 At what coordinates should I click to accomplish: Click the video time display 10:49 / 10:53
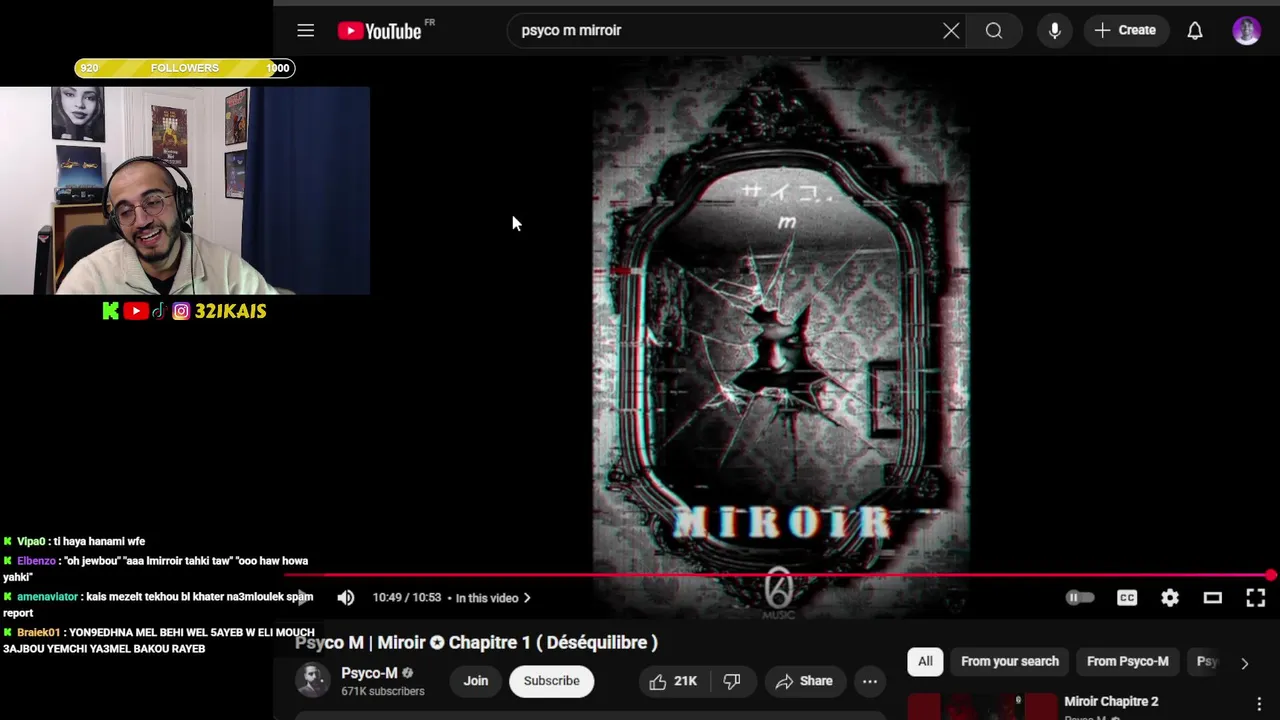[x=406, y=598]
